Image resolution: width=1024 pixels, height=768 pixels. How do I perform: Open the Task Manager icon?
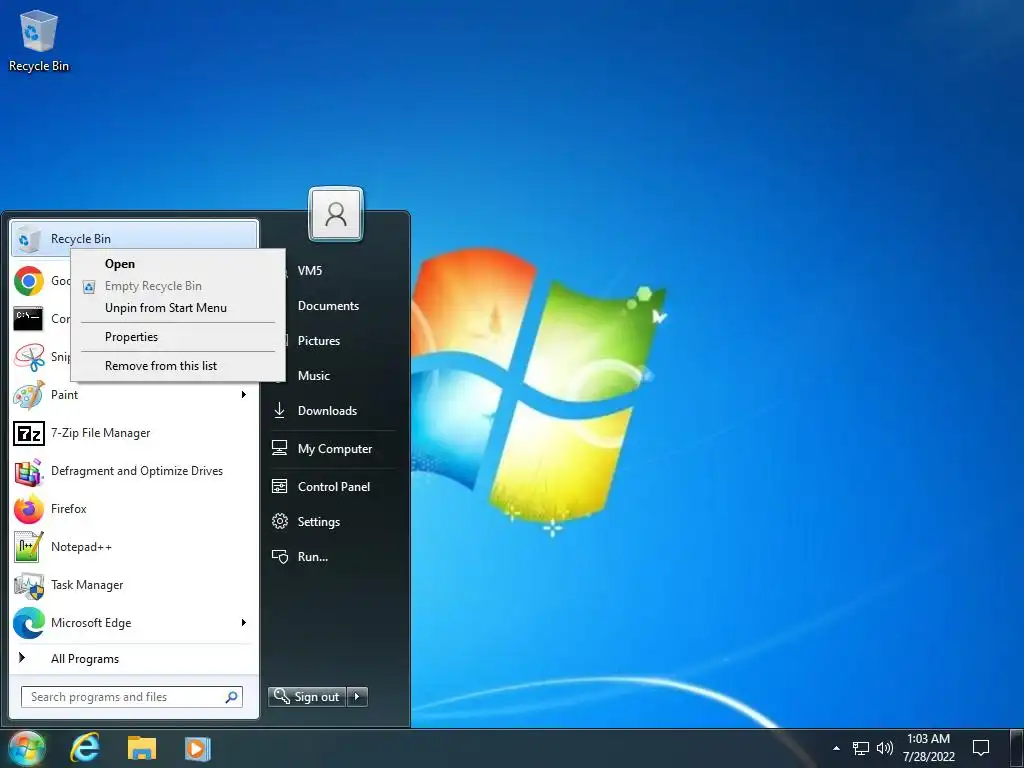point(29,585)
